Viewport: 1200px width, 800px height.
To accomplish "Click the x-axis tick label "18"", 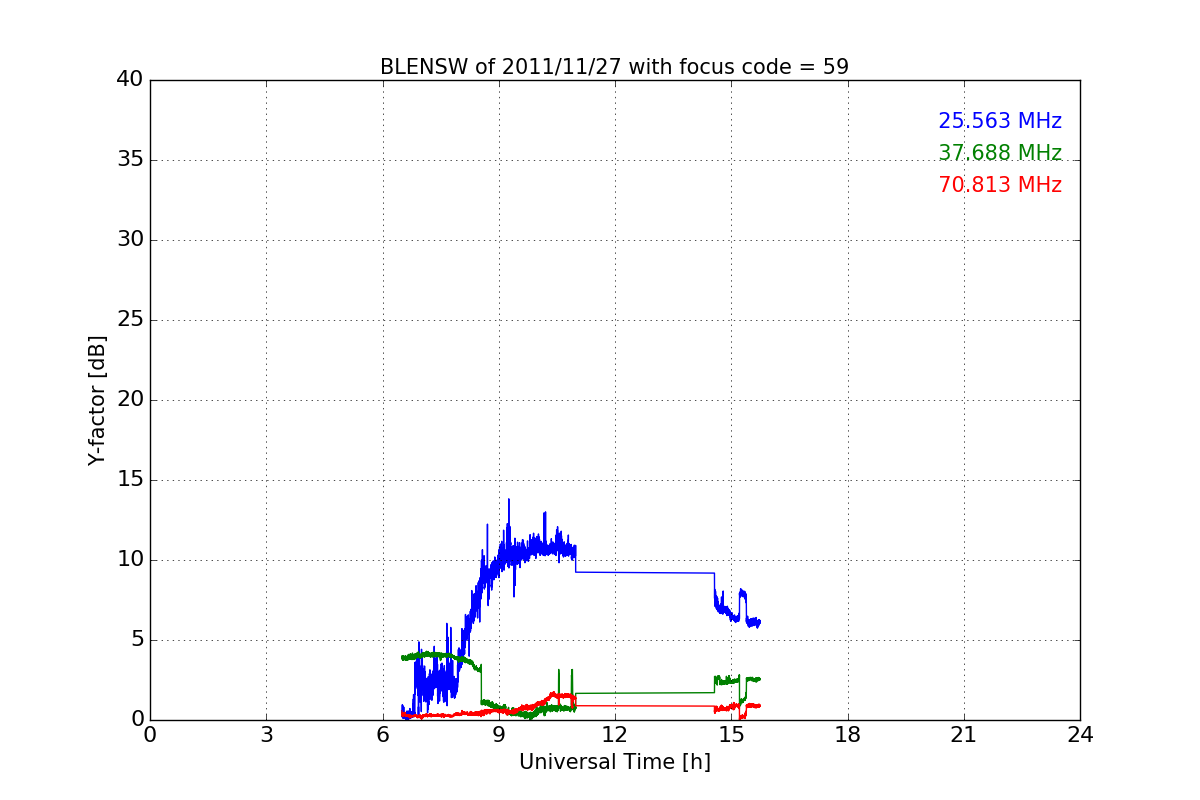I will (848, 735).
